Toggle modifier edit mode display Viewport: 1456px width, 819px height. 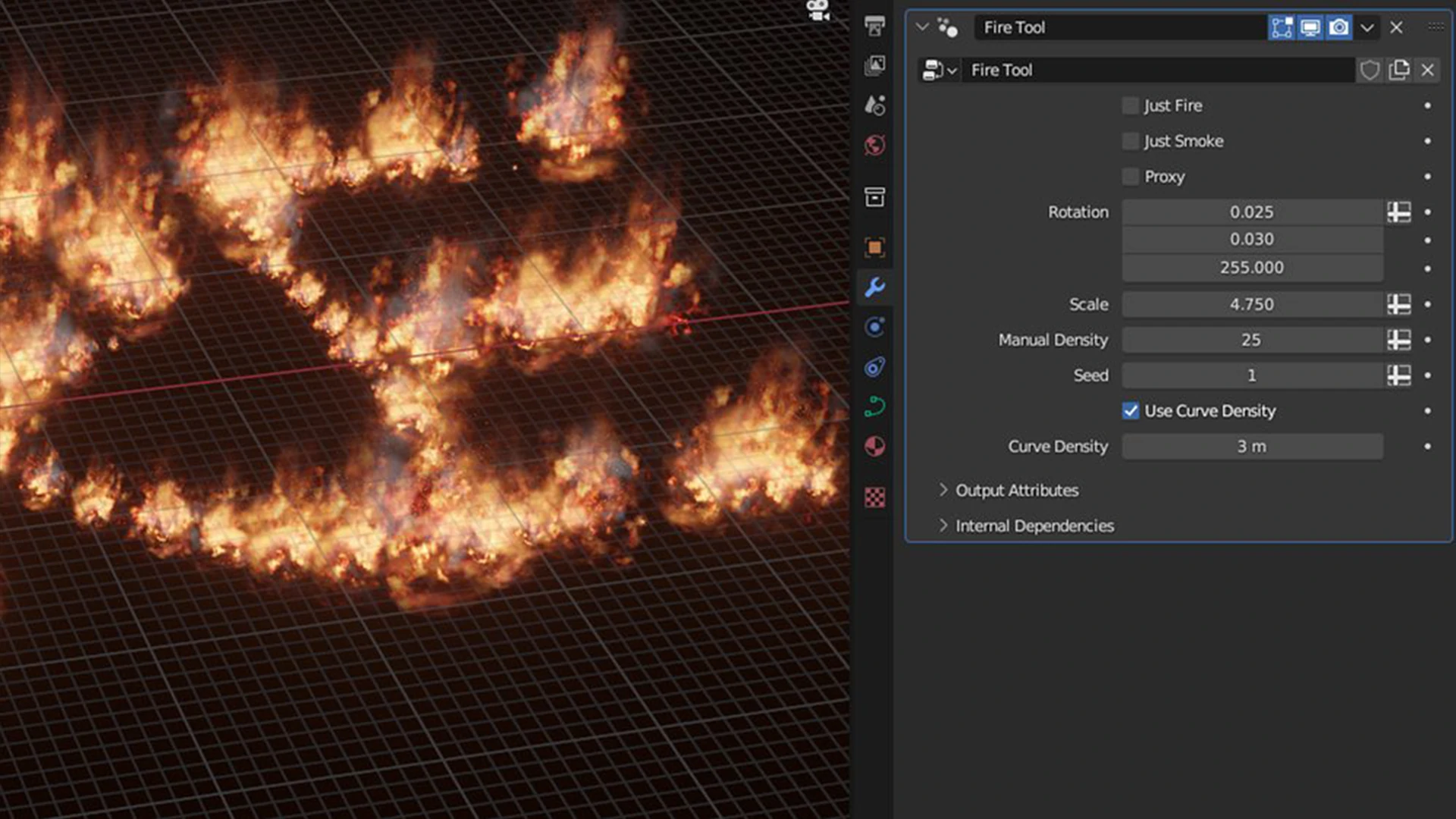pos(1282,27)
